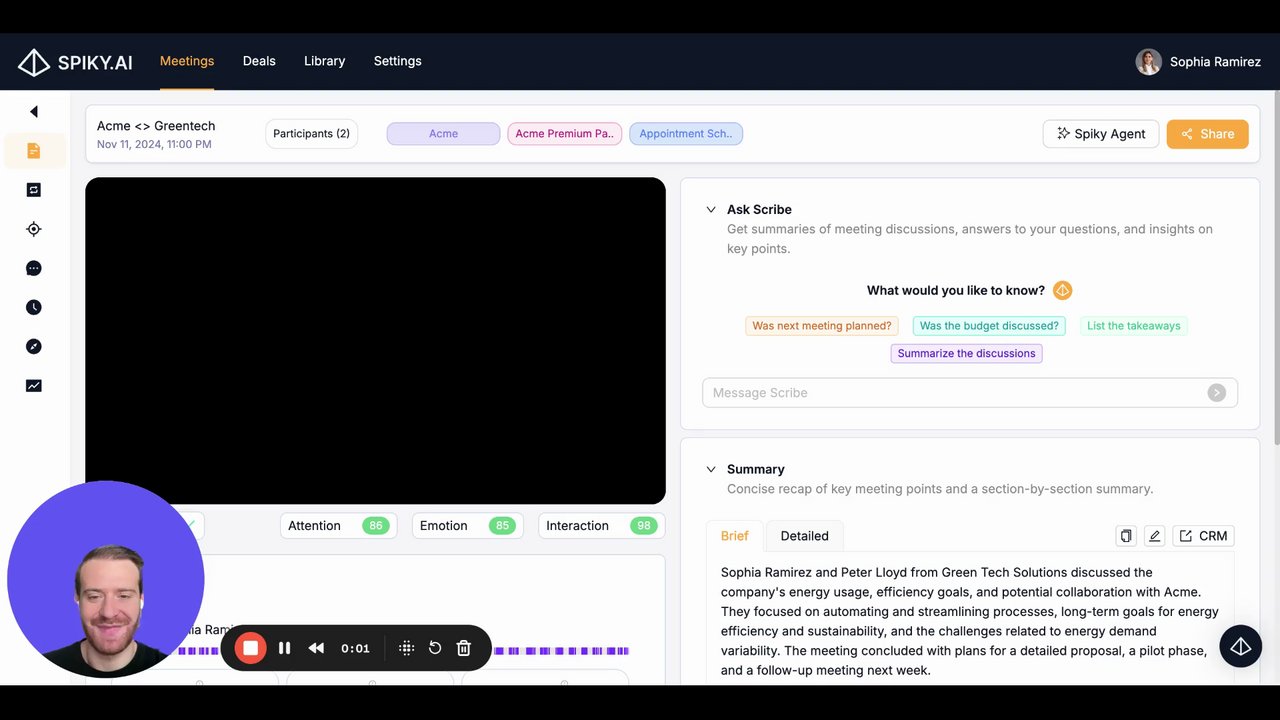Click the Acme <> Greentech meeting title
This screenshot has width=1280, height=720.
156,126
